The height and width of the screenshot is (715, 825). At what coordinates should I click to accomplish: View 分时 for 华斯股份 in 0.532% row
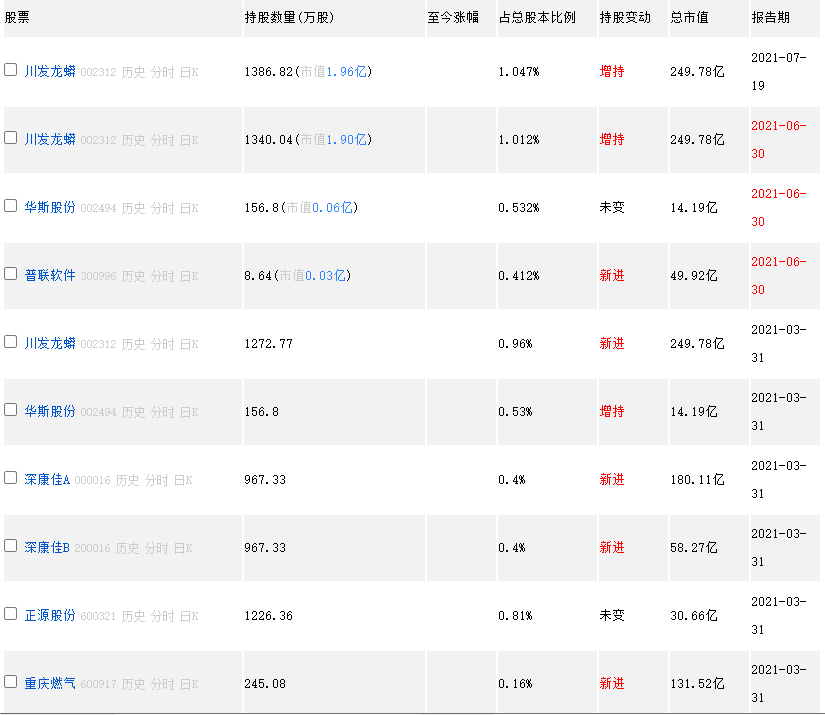point(163,208)
